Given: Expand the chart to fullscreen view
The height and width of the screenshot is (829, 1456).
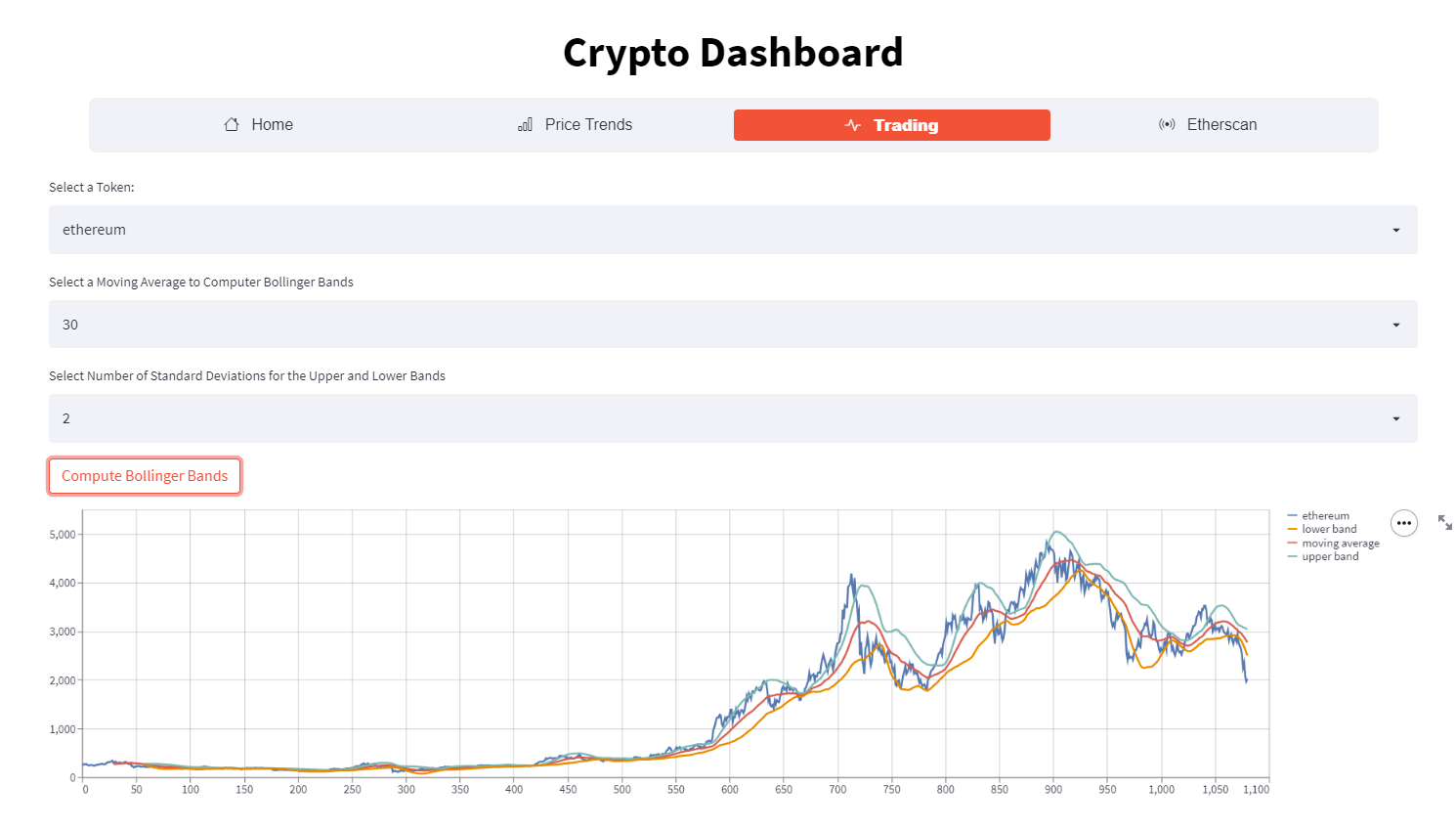Looking at the screenshot, I should (1445, 522).
